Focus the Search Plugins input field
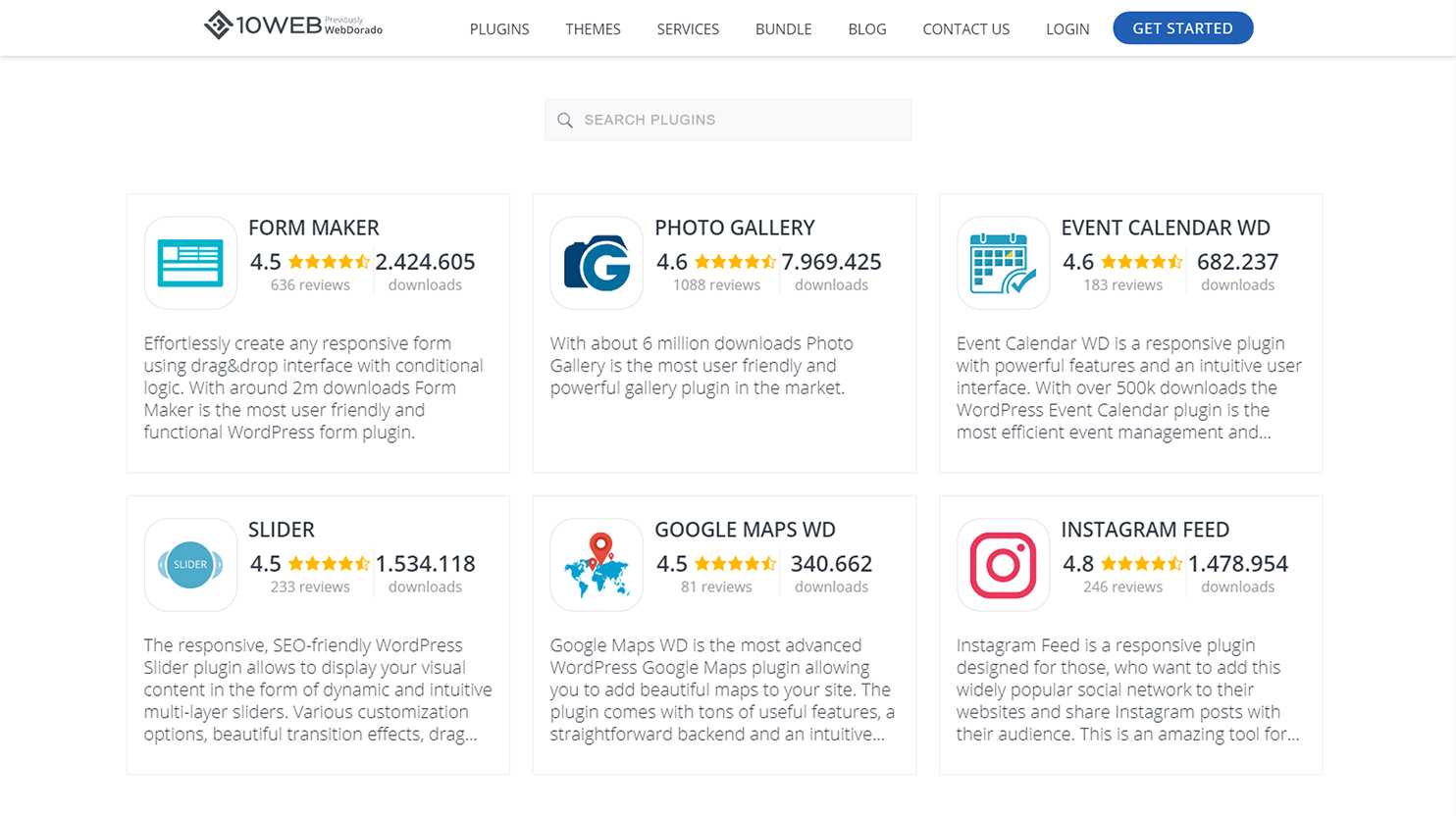 (728, 120)
